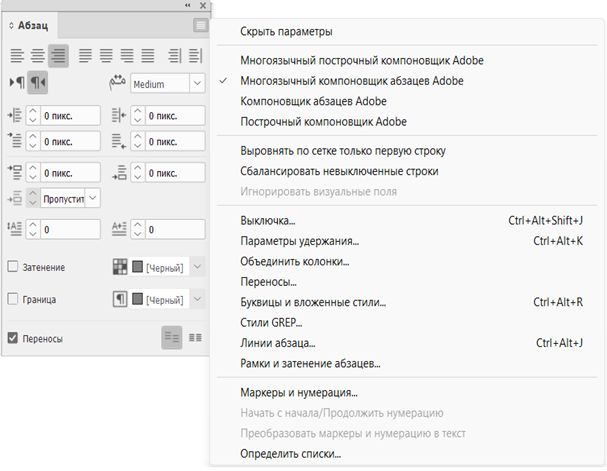Click the space after value field
Screen dimensions: 607x471
coord(175,172)
